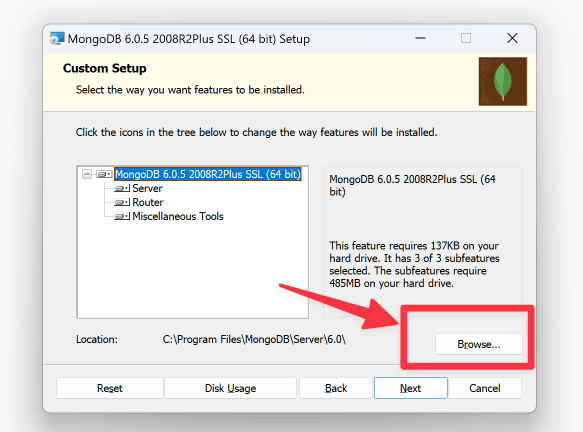Open Disk Usage
The image size is (583, 432).
[231, 388]
